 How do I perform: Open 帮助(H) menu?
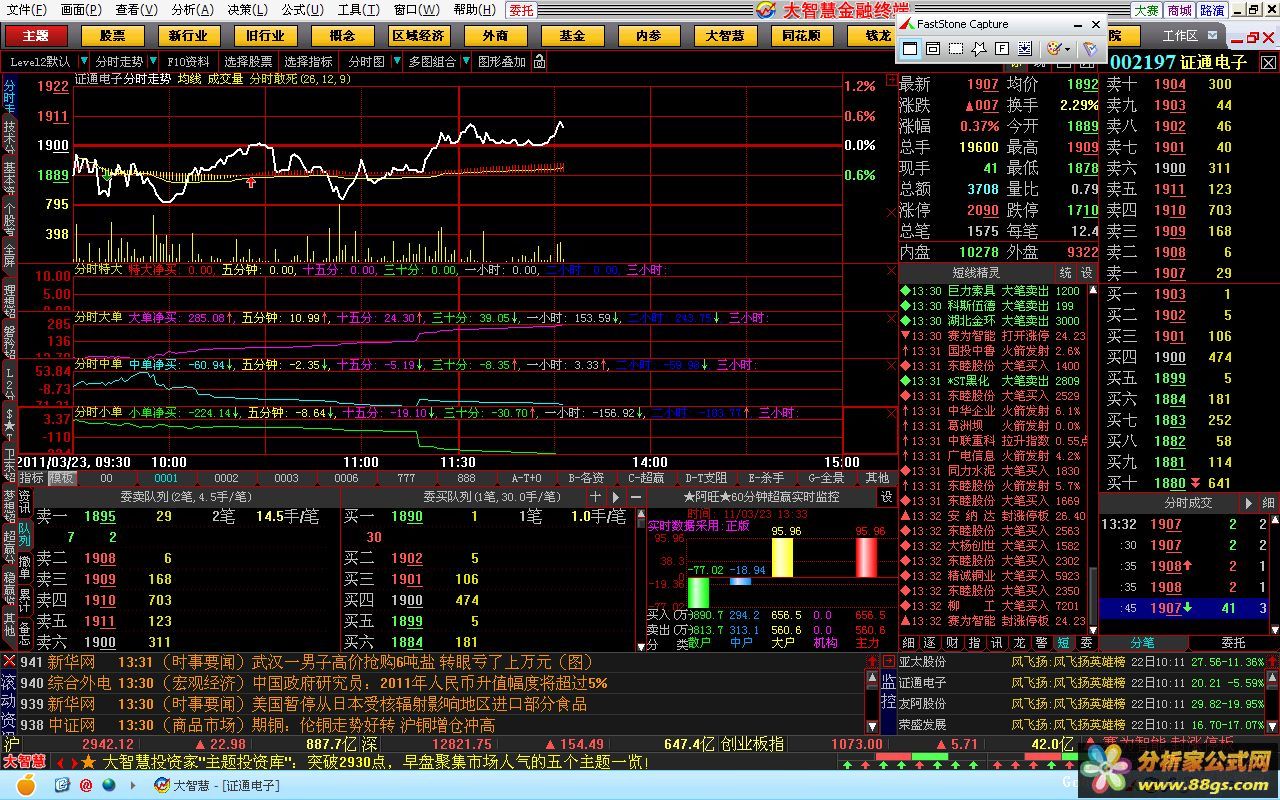(475, 9)
